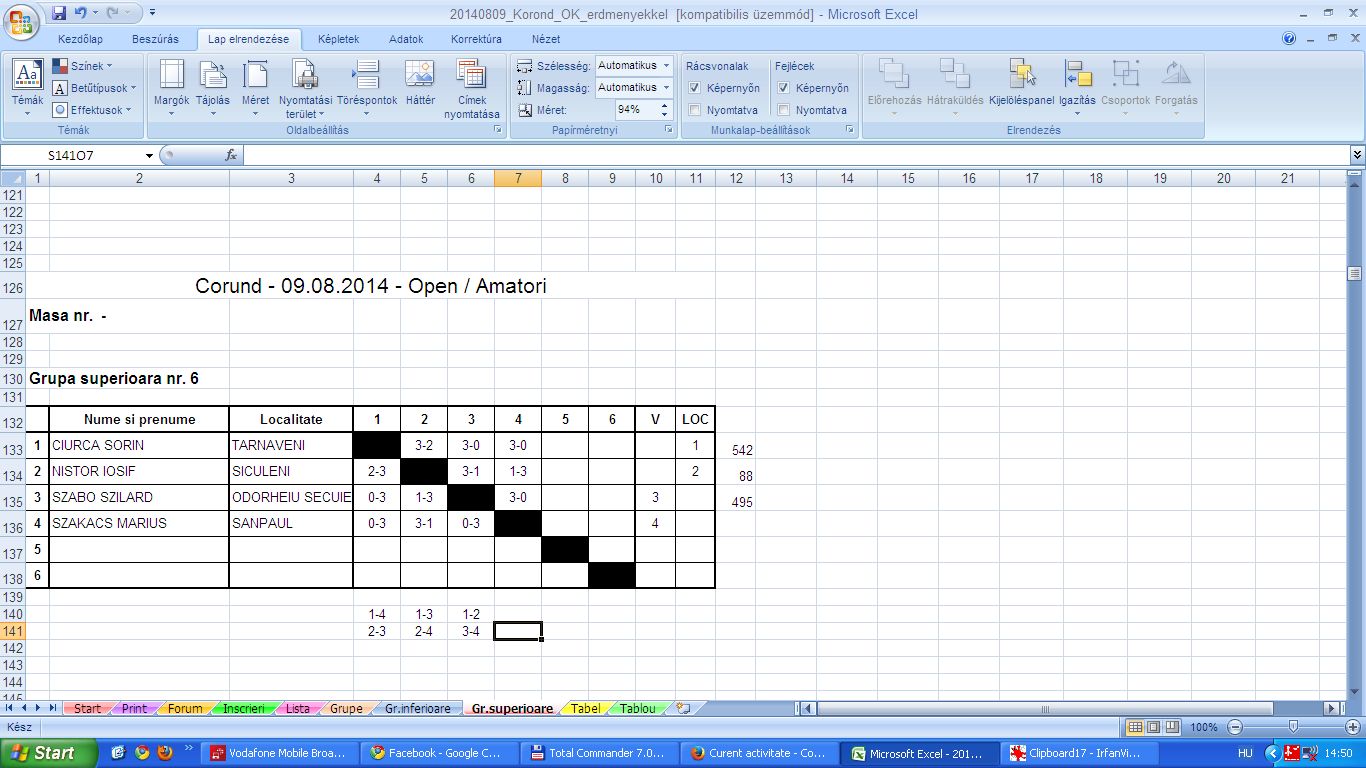The width and height of the screenshot is (1366, 768).
Task: Click Firefox quick launch icon
Action: (165, 752)
